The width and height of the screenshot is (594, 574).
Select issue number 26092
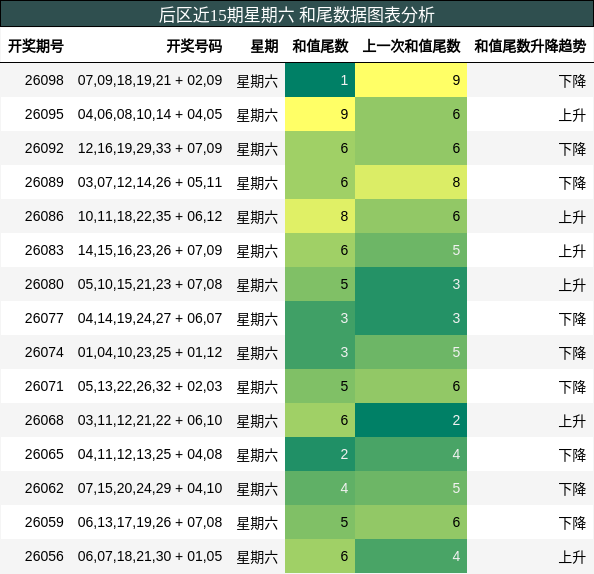tap(44, 148)
